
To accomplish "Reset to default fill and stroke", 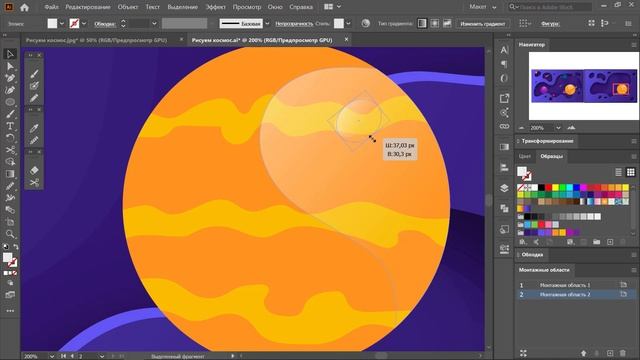I will point(6,247).
